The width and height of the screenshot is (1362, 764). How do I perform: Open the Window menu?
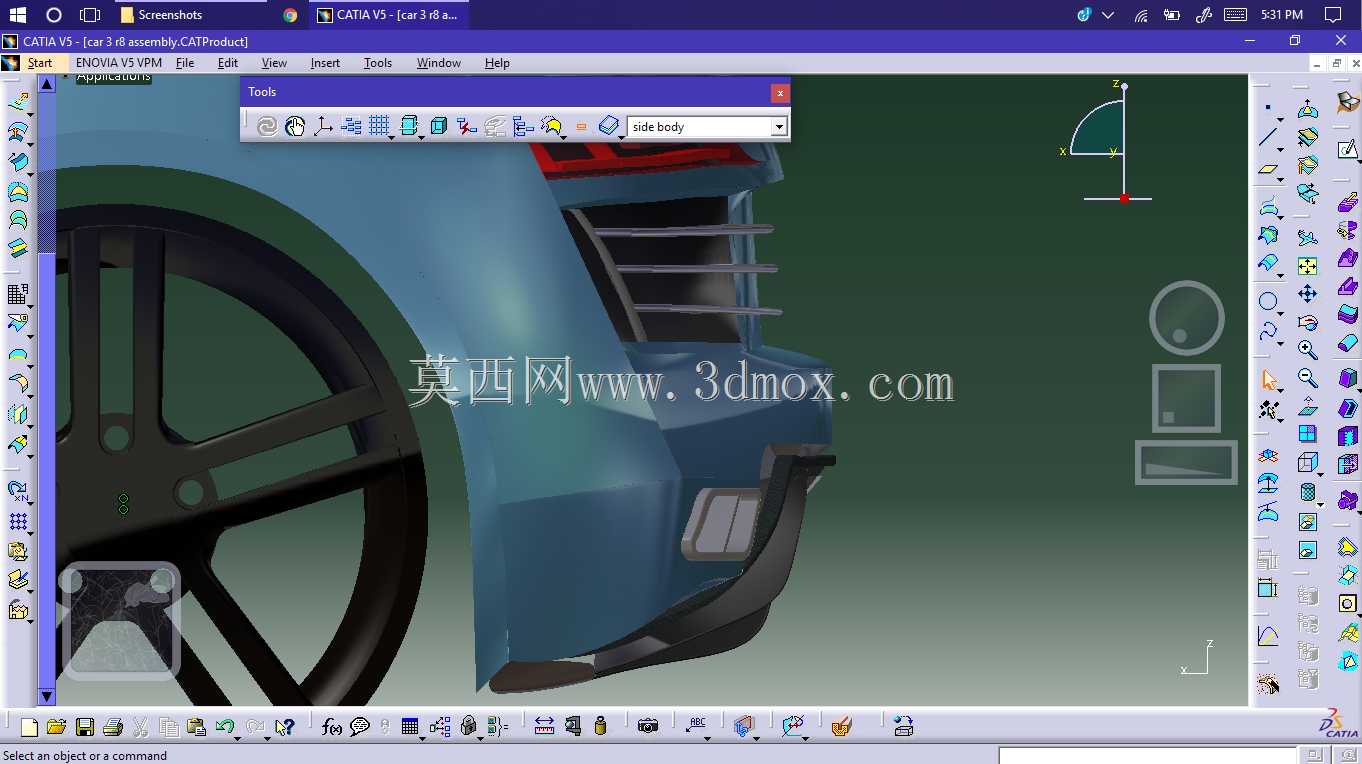pyautogui.click(x=439, y=63)
